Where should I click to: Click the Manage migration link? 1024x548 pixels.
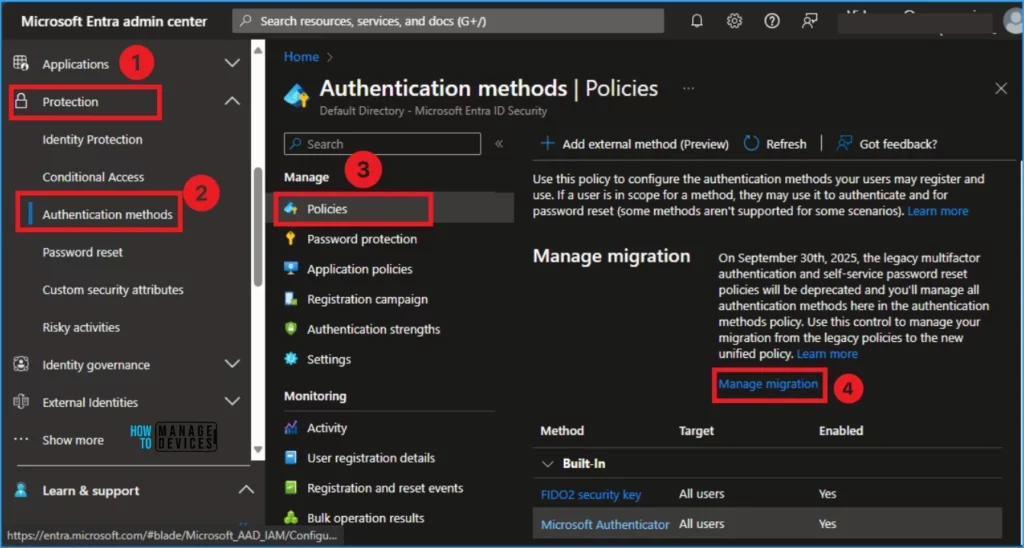tap(768, 384)
